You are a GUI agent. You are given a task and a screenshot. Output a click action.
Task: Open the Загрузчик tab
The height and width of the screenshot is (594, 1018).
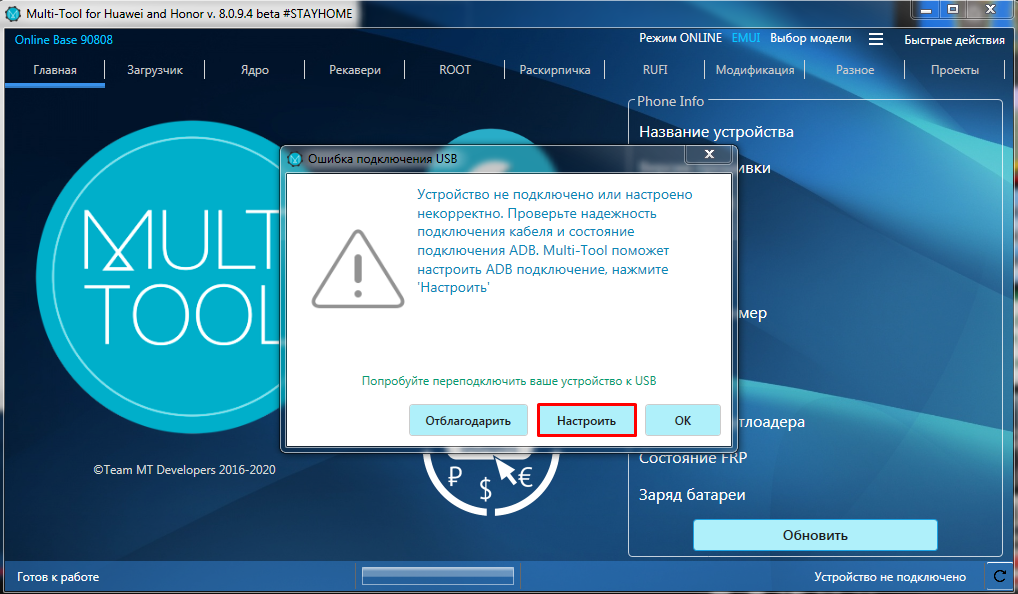155,70
